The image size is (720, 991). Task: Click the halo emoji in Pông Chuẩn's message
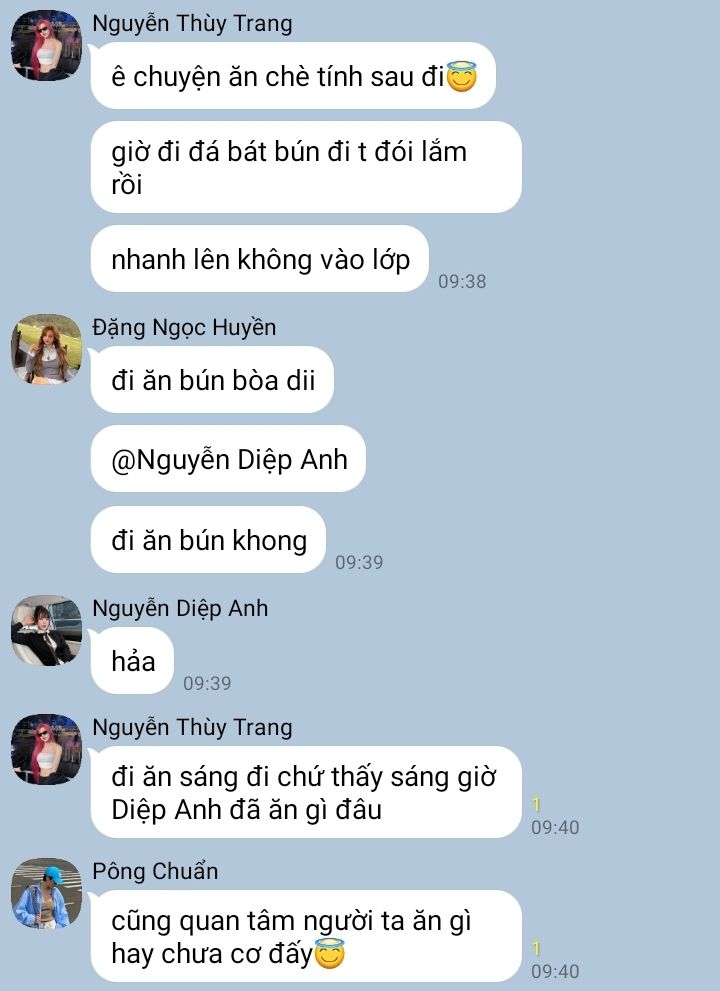tap(329, 954)
